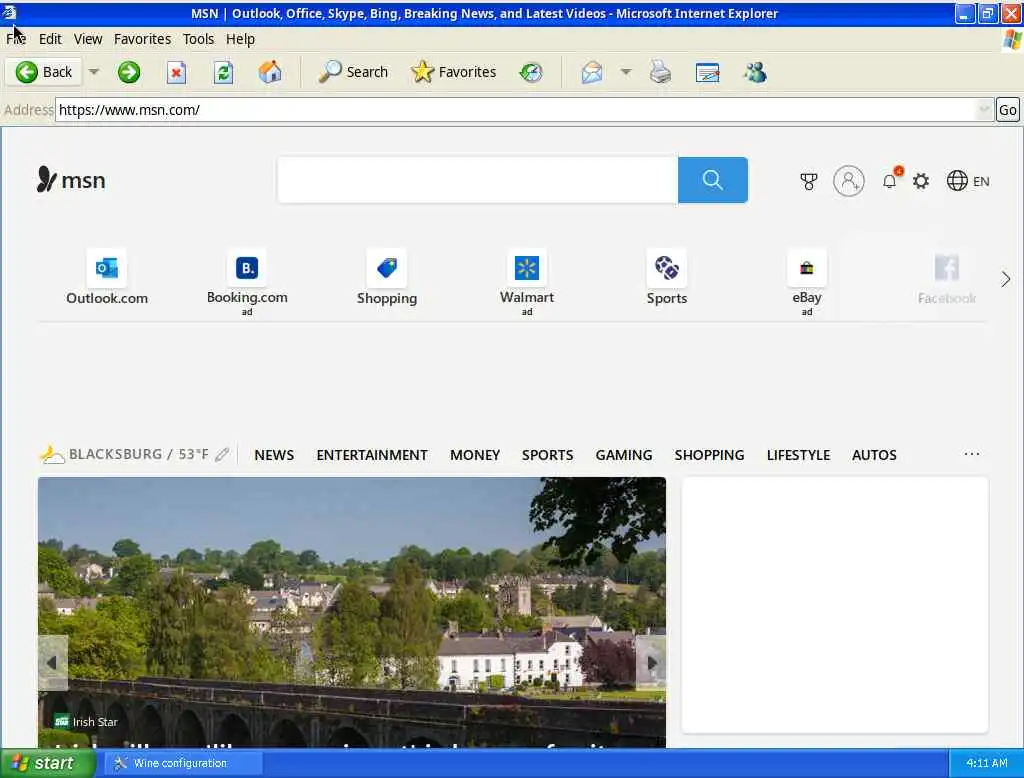The width and height of the screenshot is (1024, 778).
Task: Open the Favorites pane in toolbar
Action: (454, 72)
